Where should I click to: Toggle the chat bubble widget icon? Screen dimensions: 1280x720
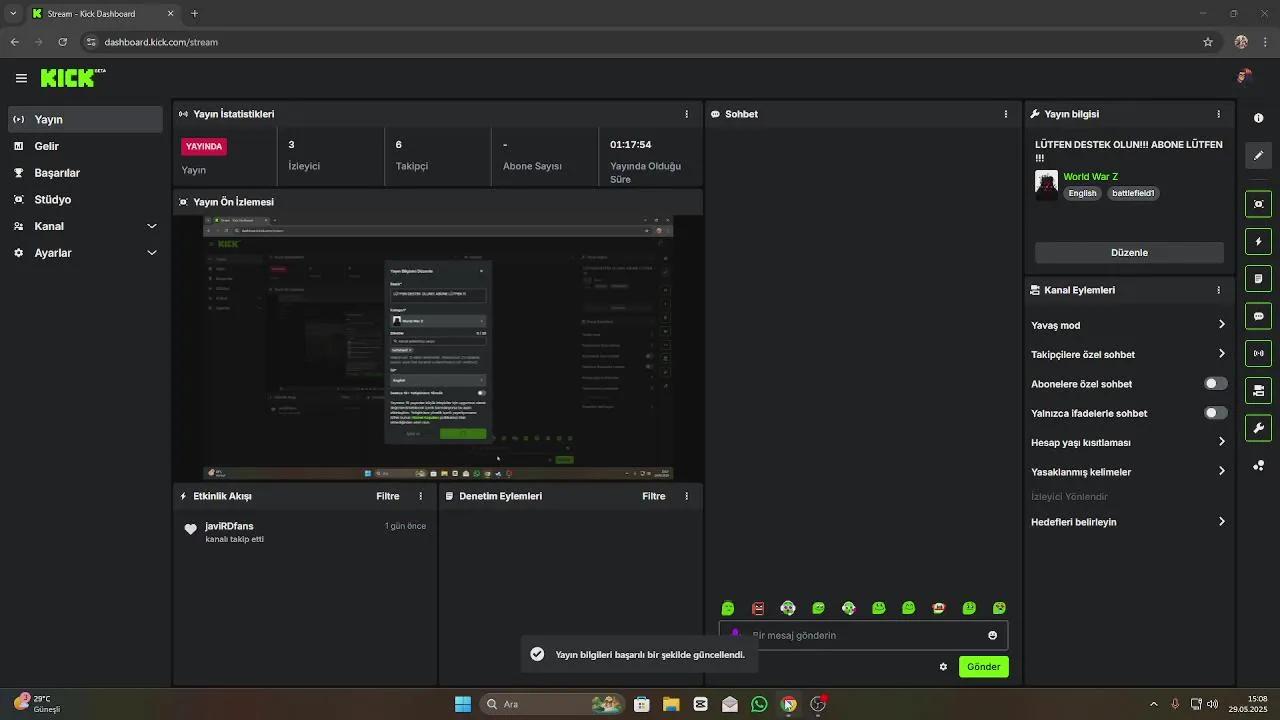(1258, 316)
